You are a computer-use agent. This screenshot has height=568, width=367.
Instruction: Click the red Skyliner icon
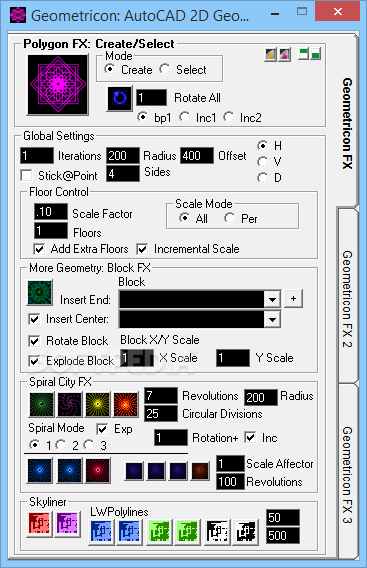tap(39, 524)
